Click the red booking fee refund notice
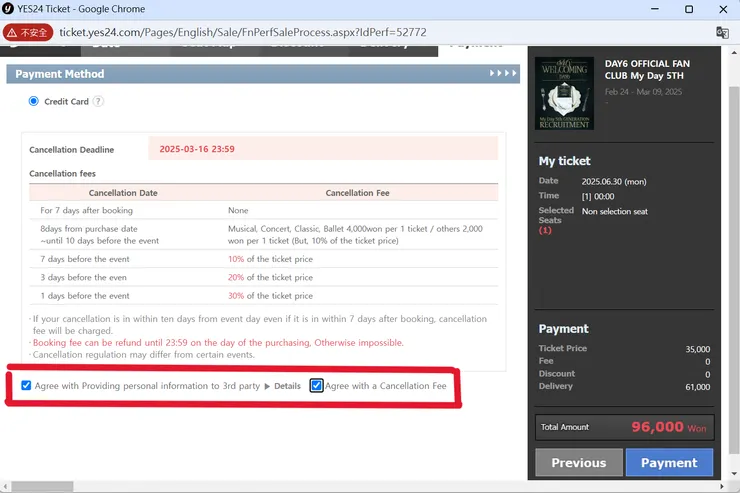 click(x=218, y=343)
